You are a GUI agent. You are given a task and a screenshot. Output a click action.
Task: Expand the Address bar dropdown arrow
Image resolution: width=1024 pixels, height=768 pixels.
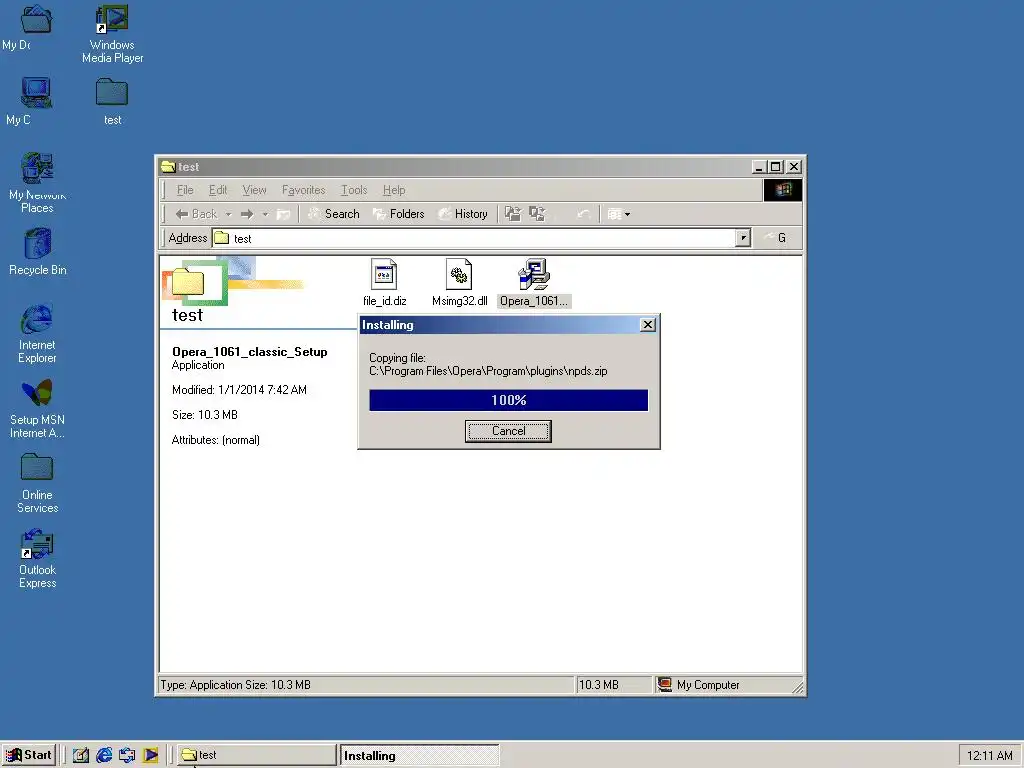pyautogui.click(x=743, y=238)
